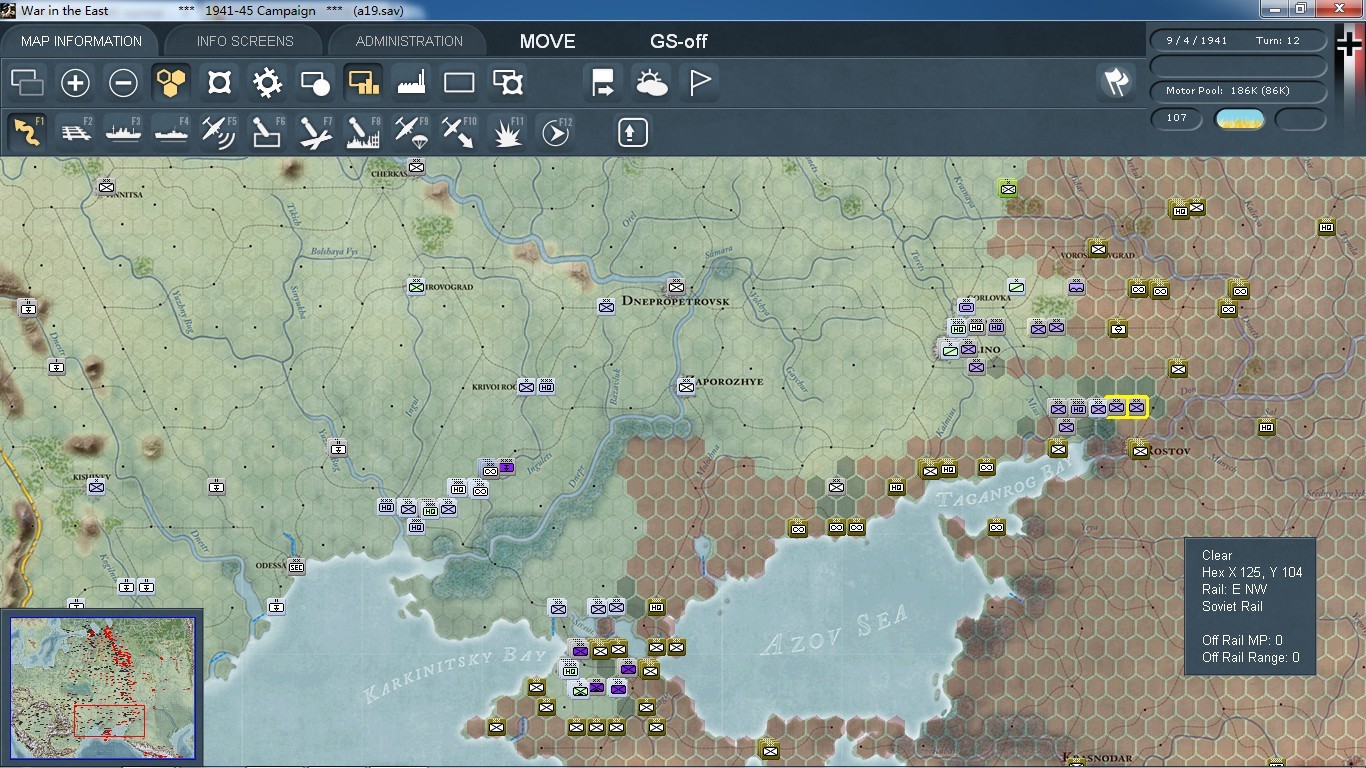Select the F5 aircraft with radar waves icon

pos(219,132)
